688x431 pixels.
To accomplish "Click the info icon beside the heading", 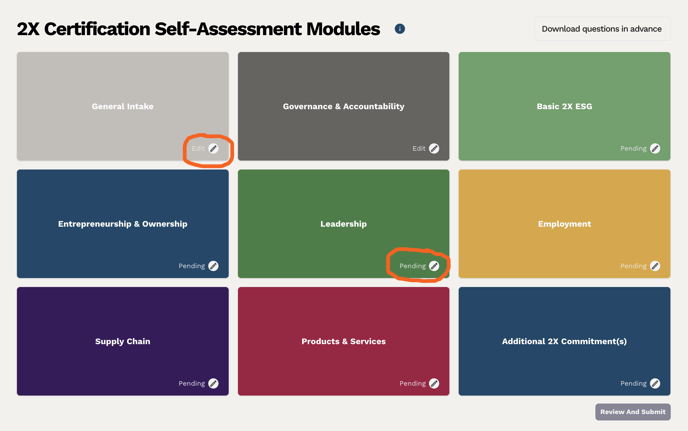I will [x=400, y=29].
